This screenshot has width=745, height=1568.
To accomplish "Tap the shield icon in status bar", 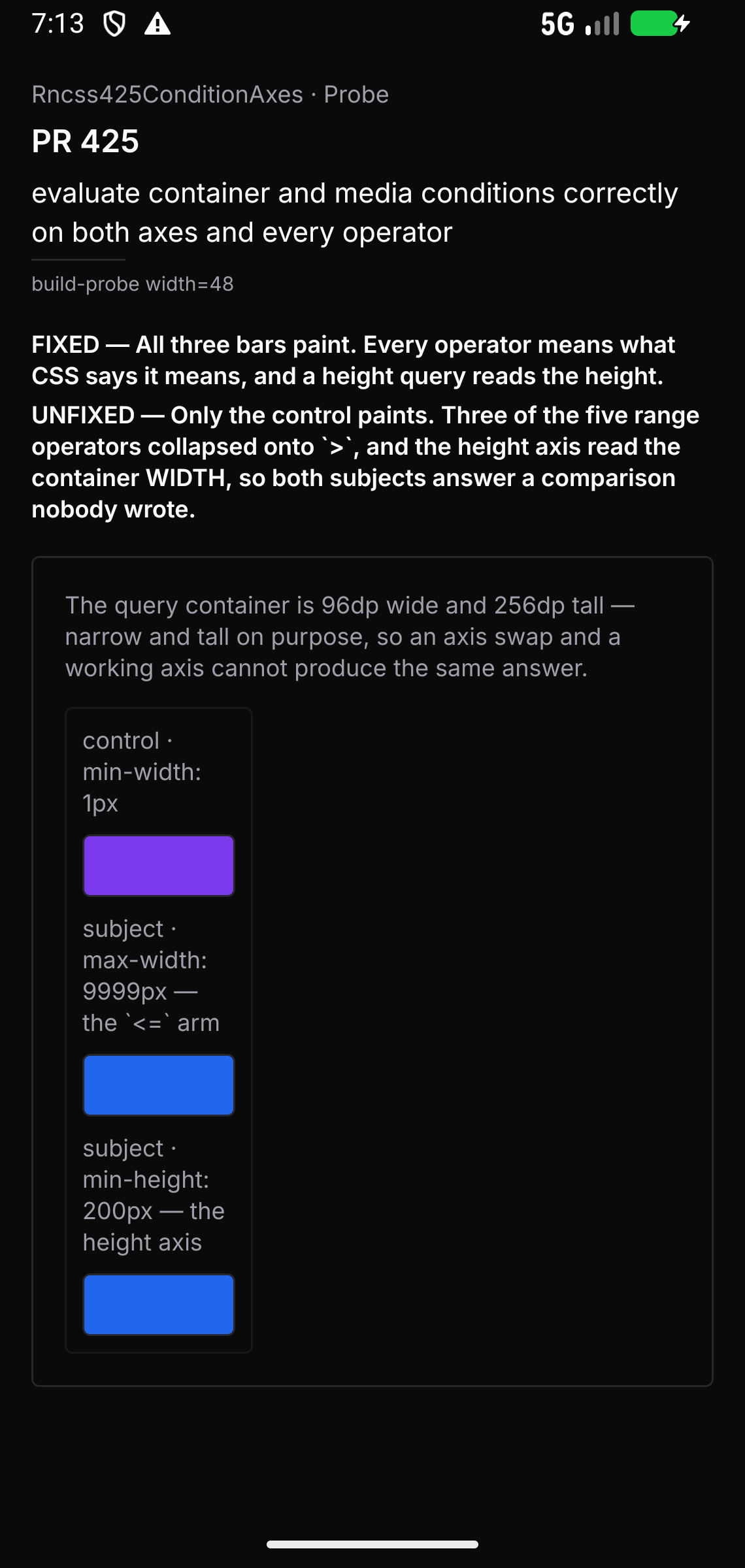I will pyautogui.click(x=114, y=25).
